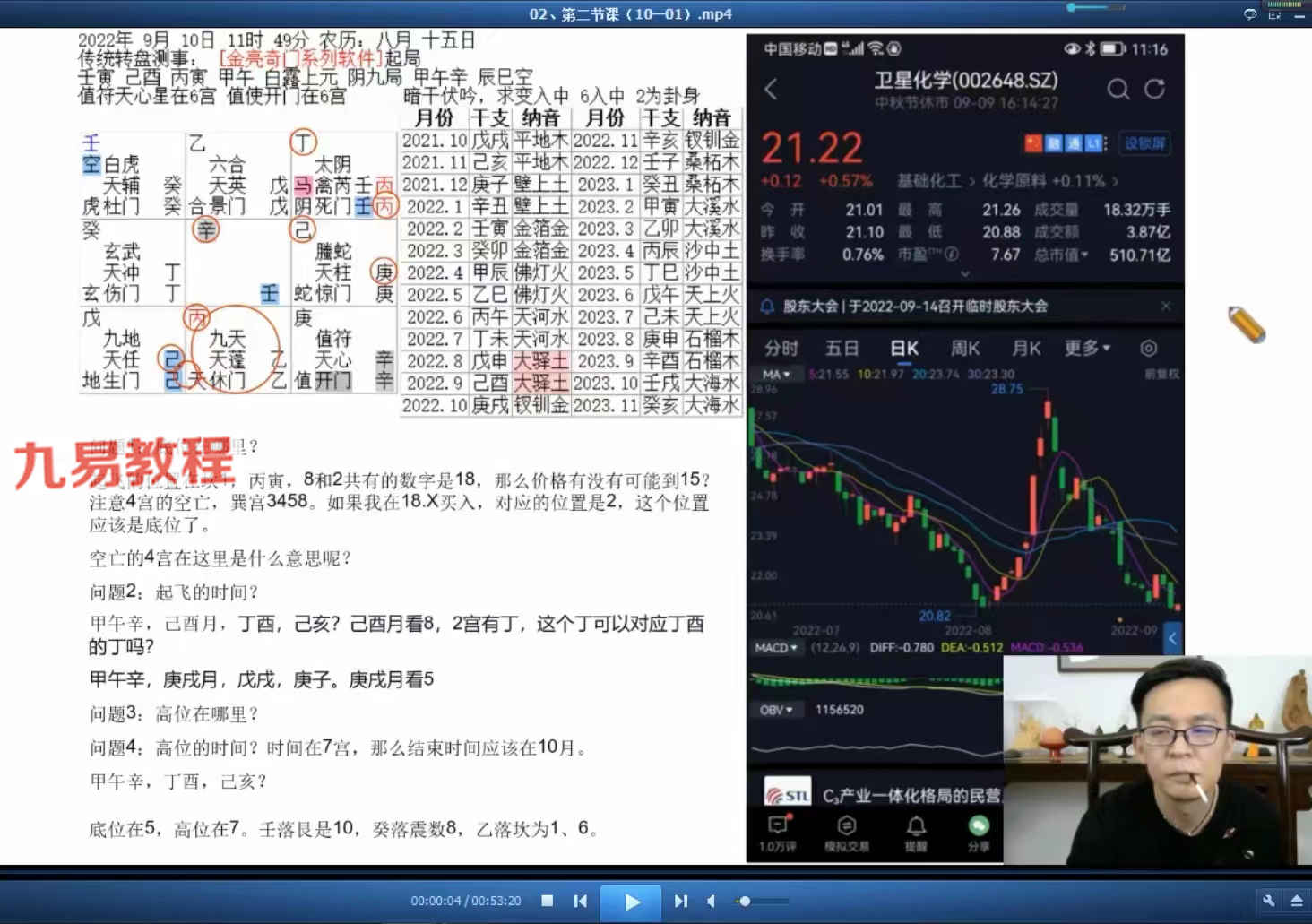Select the 日K chart tab
The width and height of the screenshot is (1312, 924).
coord(903,348)
